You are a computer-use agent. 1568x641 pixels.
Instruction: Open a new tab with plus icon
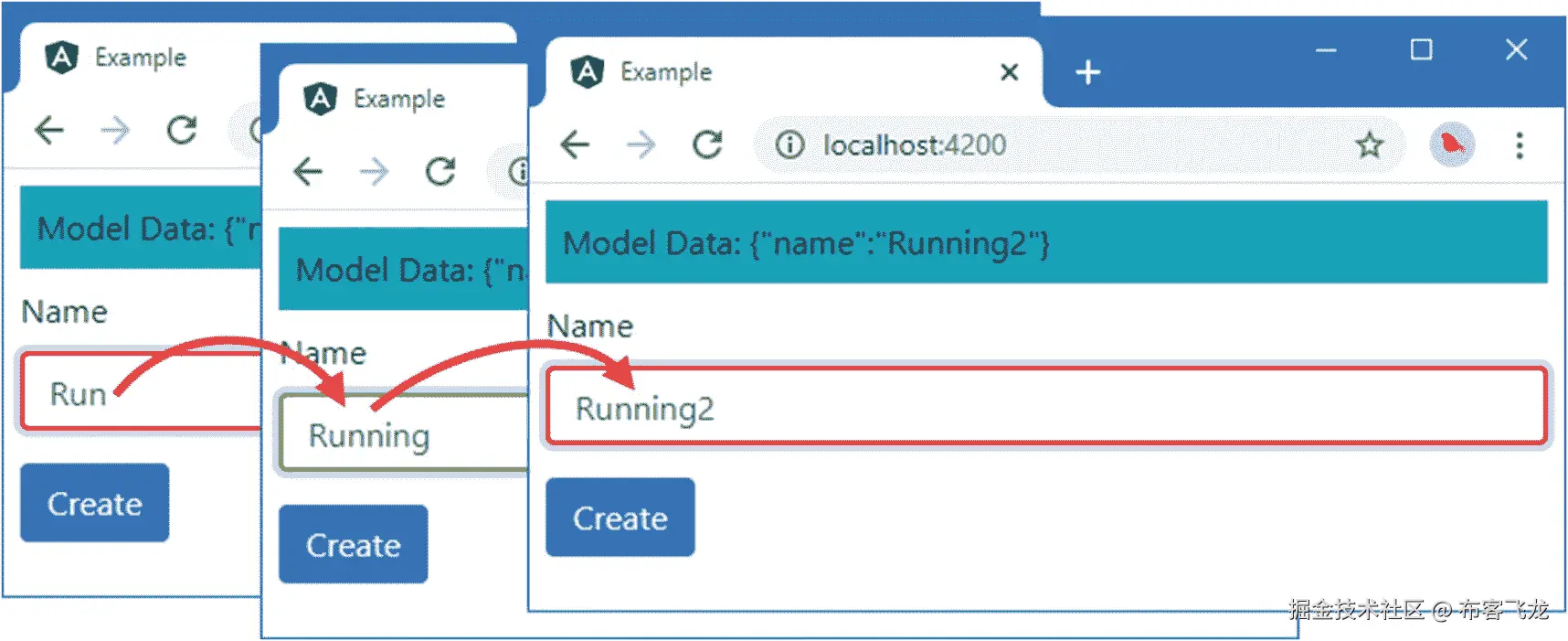coord(1087,72)
